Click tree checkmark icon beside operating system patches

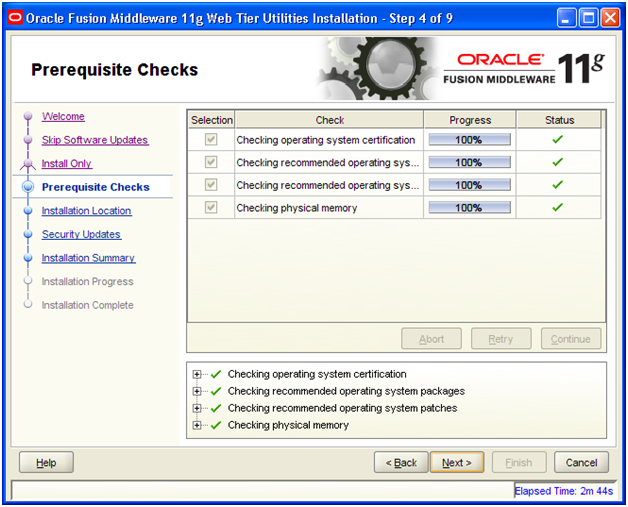[x=216, y=408]
